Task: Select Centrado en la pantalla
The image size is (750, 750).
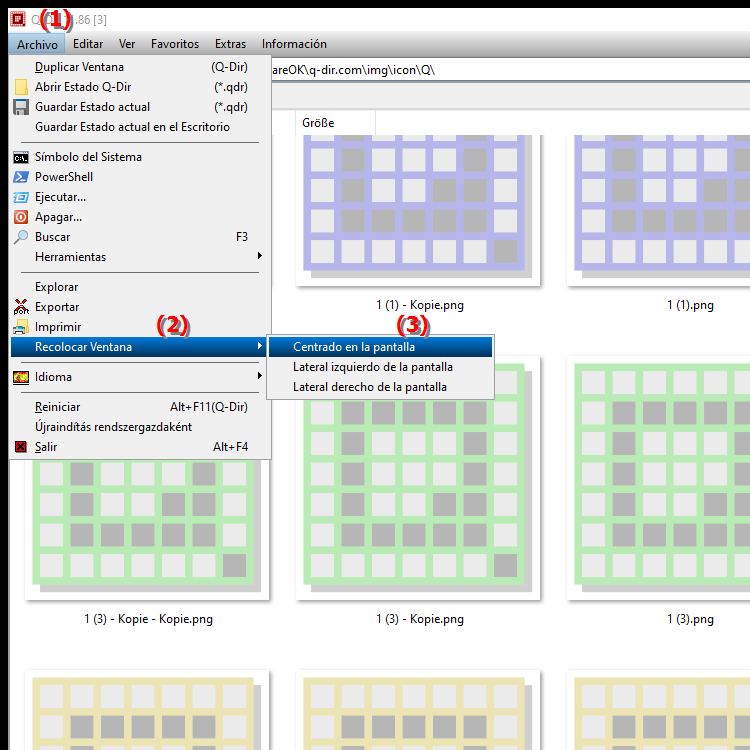Action: click(380, 347)
